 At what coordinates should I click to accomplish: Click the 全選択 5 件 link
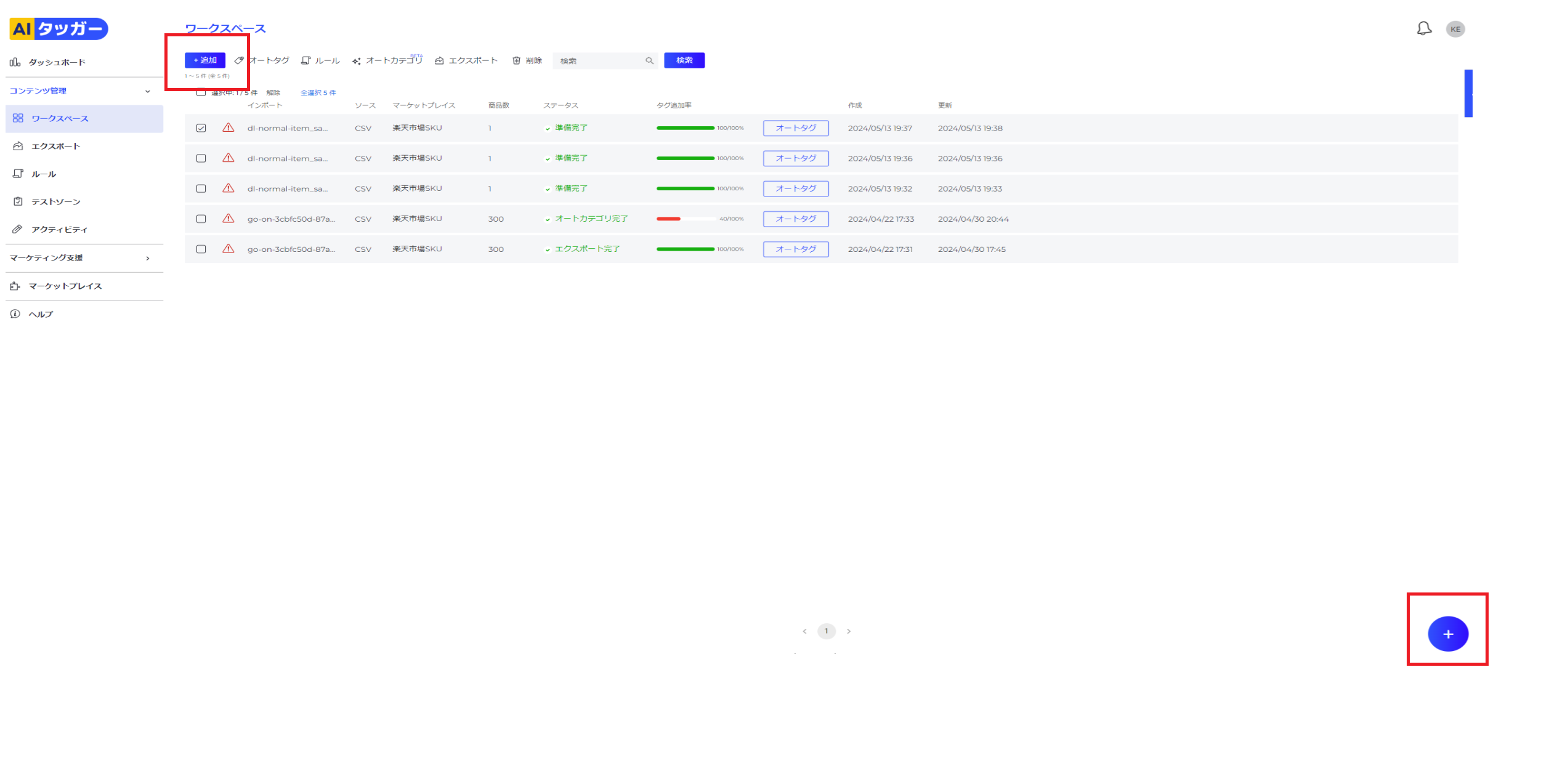(x=318, y=93)
